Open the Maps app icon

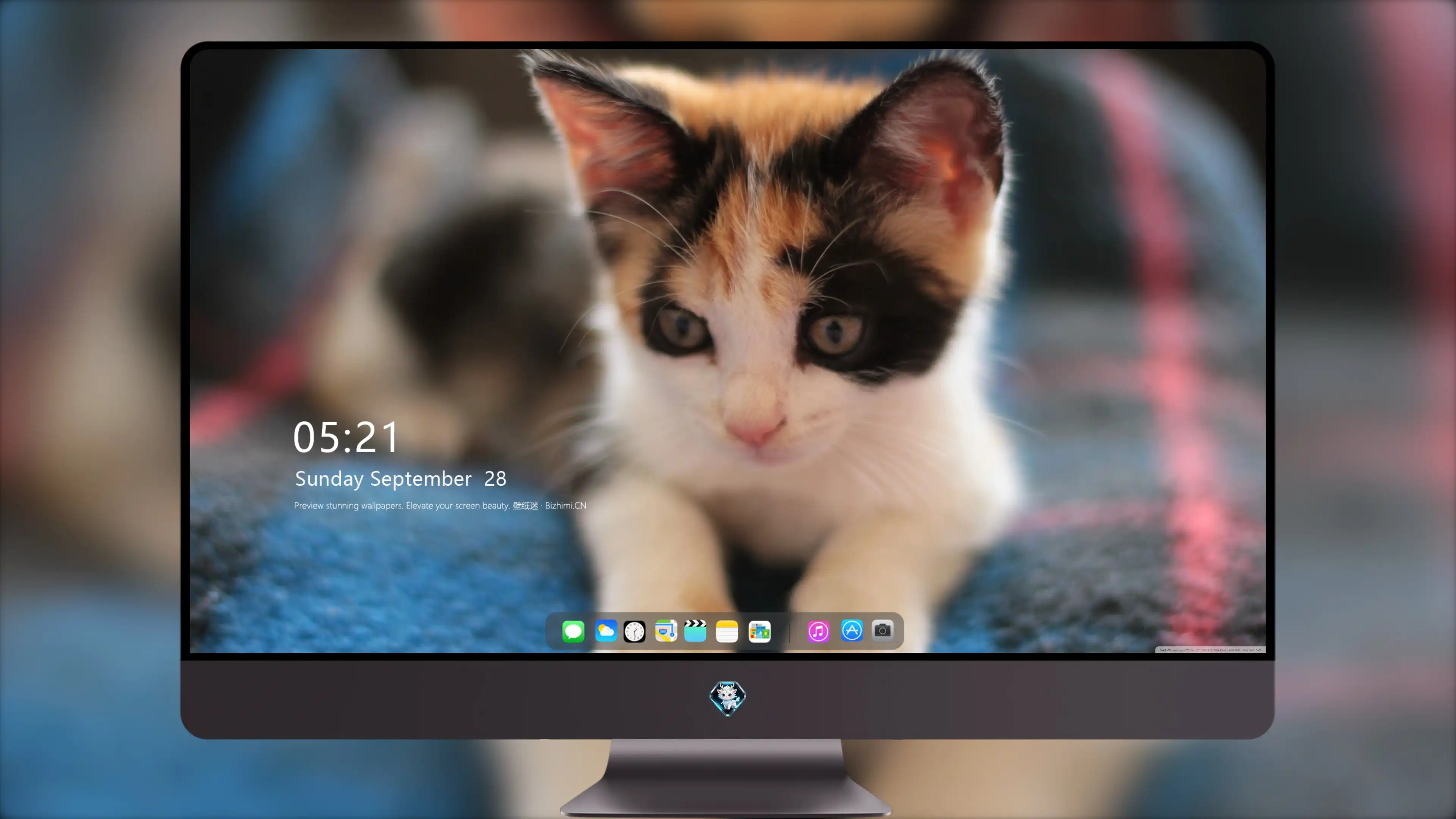(x=666, y=631)
